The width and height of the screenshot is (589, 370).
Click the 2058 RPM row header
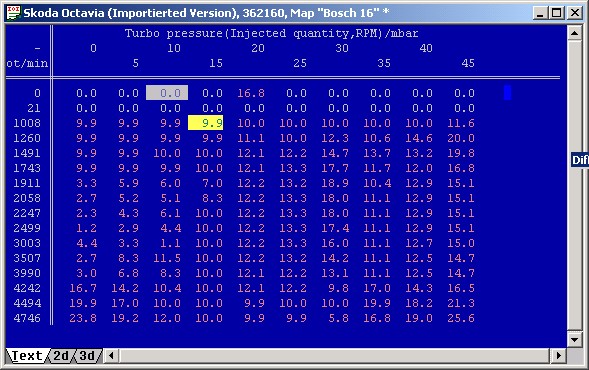tap(27, 198)
